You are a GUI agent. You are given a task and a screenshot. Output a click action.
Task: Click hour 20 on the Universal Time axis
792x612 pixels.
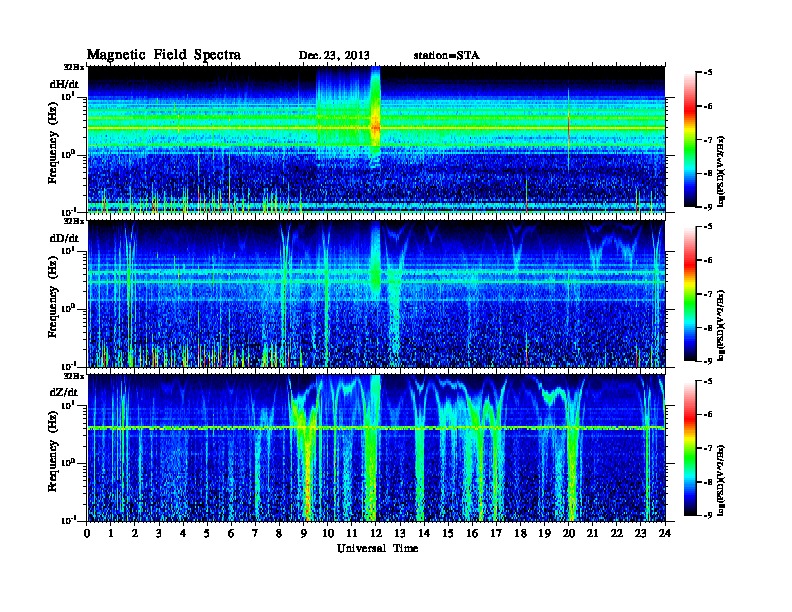click(569, 533)
